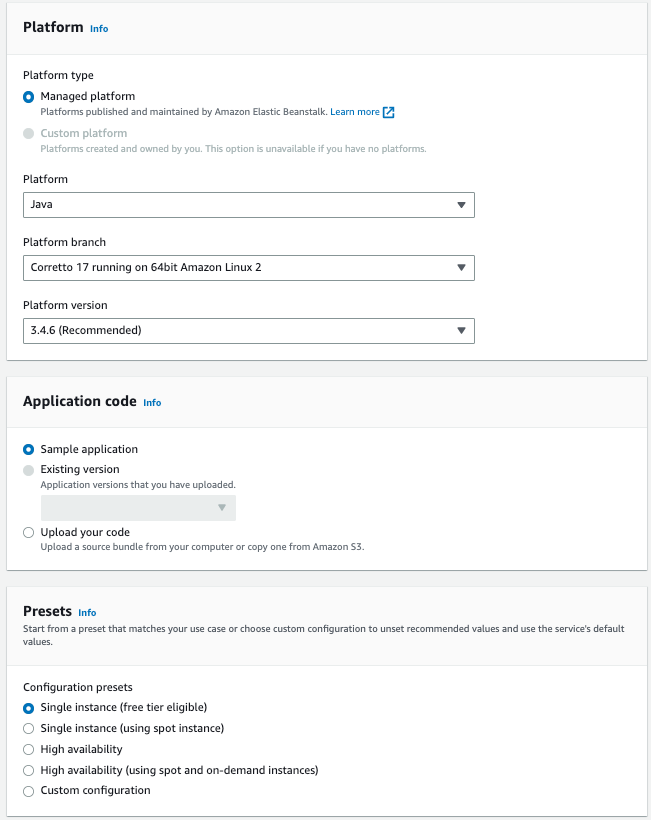
Task: Choose Single instance using spot instance
Action: click(x=29, y=729)
